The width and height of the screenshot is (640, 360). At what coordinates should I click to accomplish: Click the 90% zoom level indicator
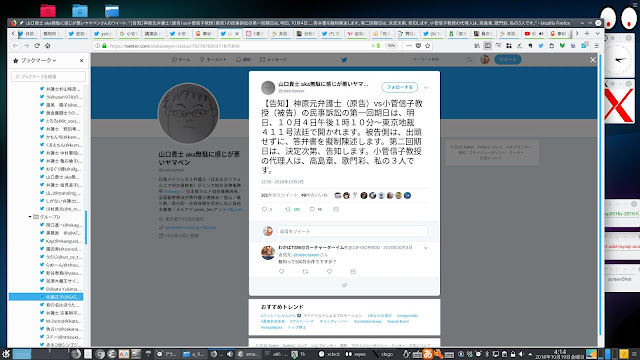[391, 46]
